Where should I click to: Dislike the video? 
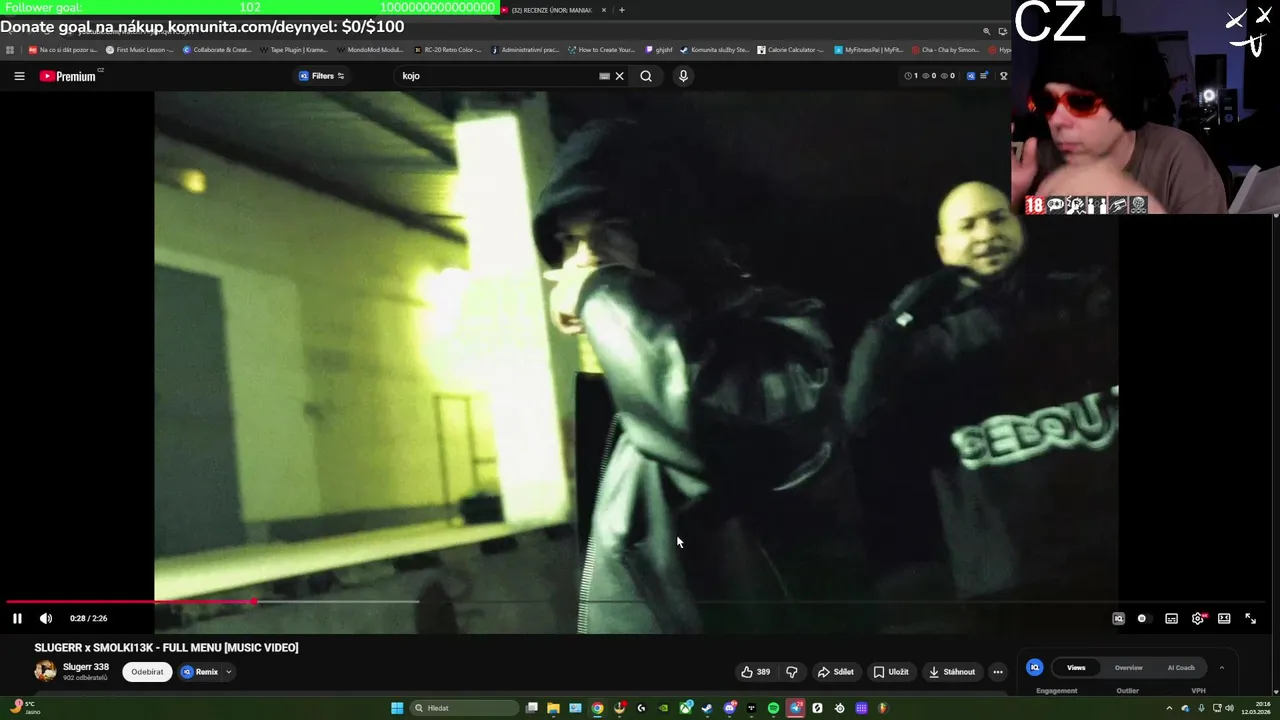(x=792, y=672)
